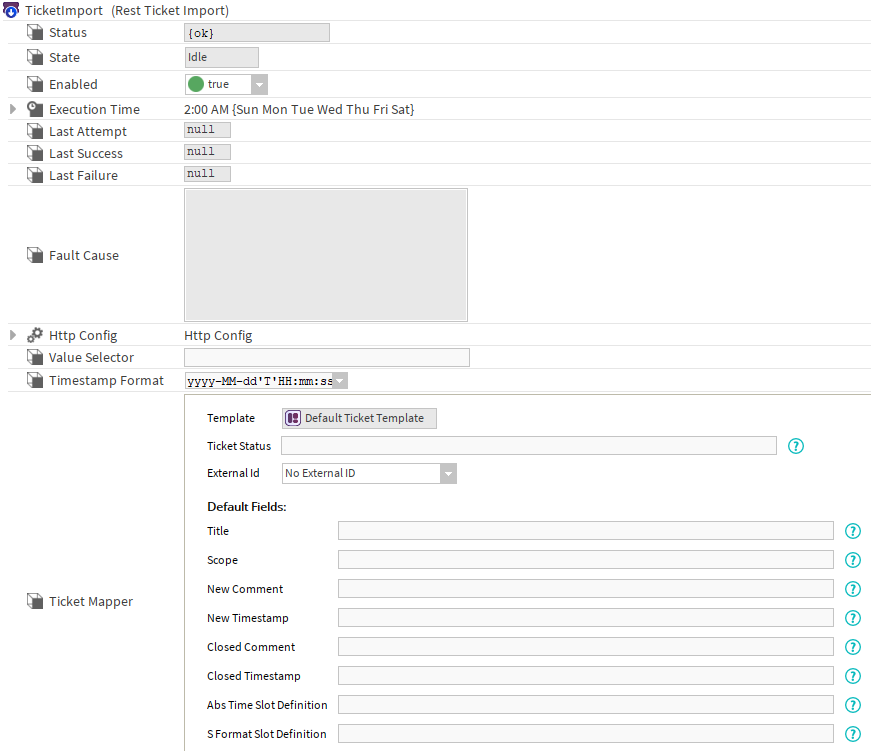Click the Status property icon

pyautogui.click(x=35, y=32)
